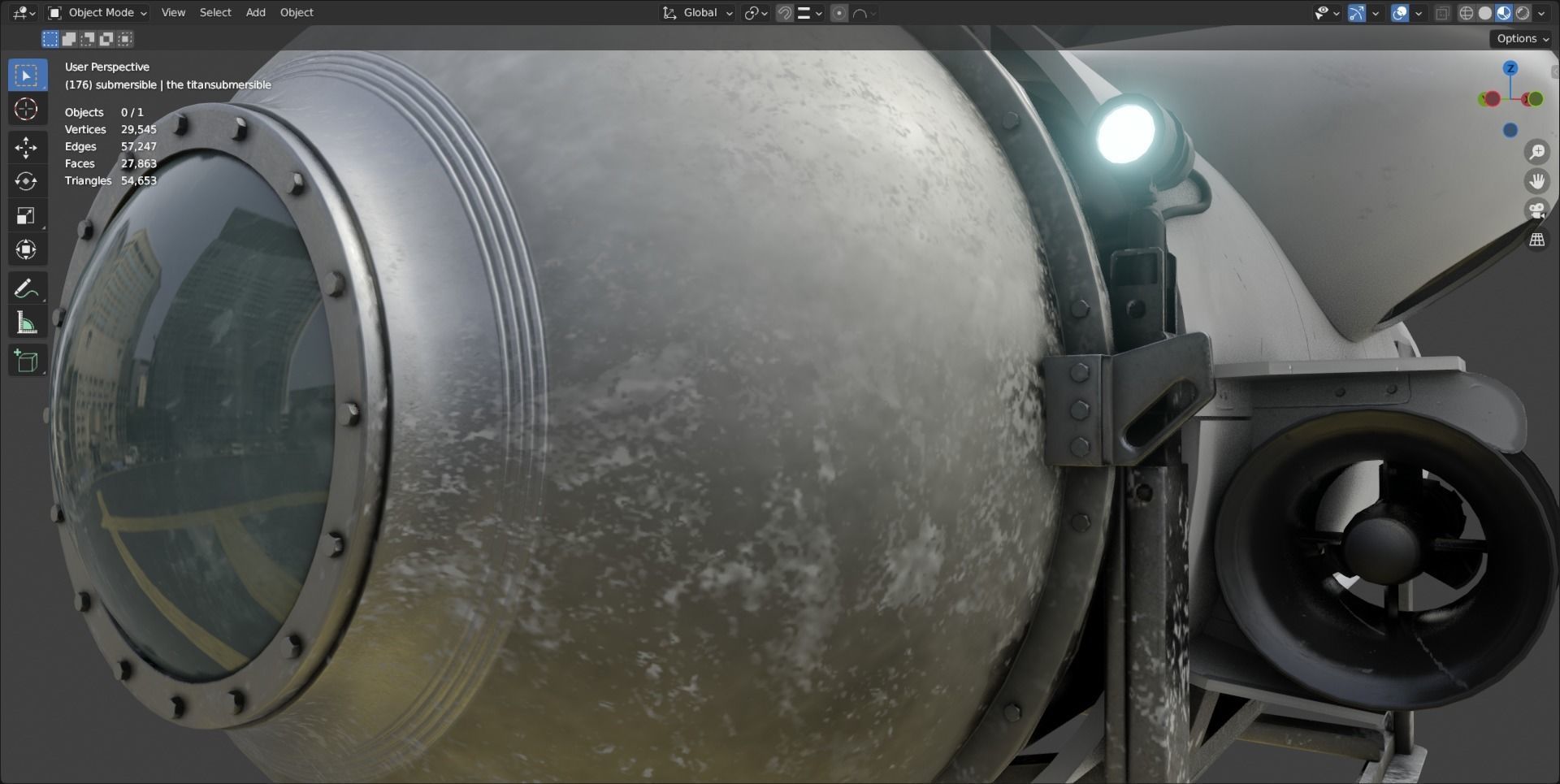1560x784 pixels.
Task: Click the Triangles count 54,653
Action: click(139, 180)
